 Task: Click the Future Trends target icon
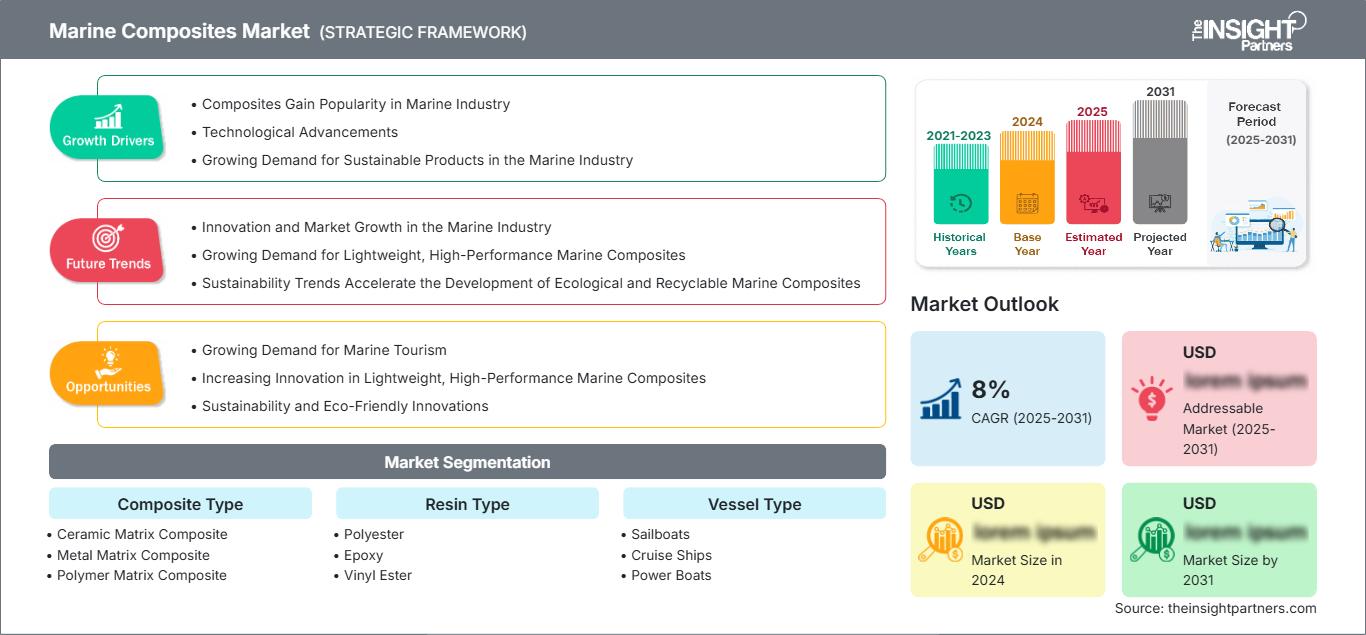pyautogui.click(x=108, y=239)
